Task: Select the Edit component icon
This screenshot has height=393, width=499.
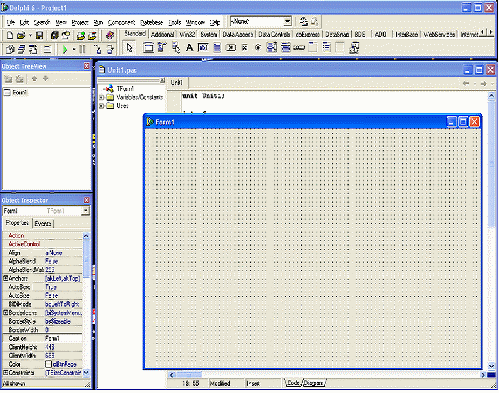Action: tap(203, 48)
